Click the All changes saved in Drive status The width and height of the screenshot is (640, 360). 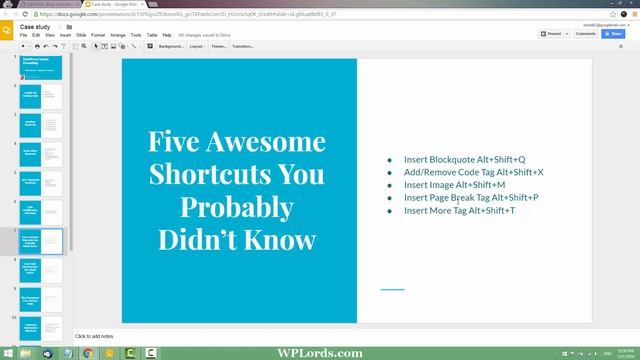click(x=204, y=36)
